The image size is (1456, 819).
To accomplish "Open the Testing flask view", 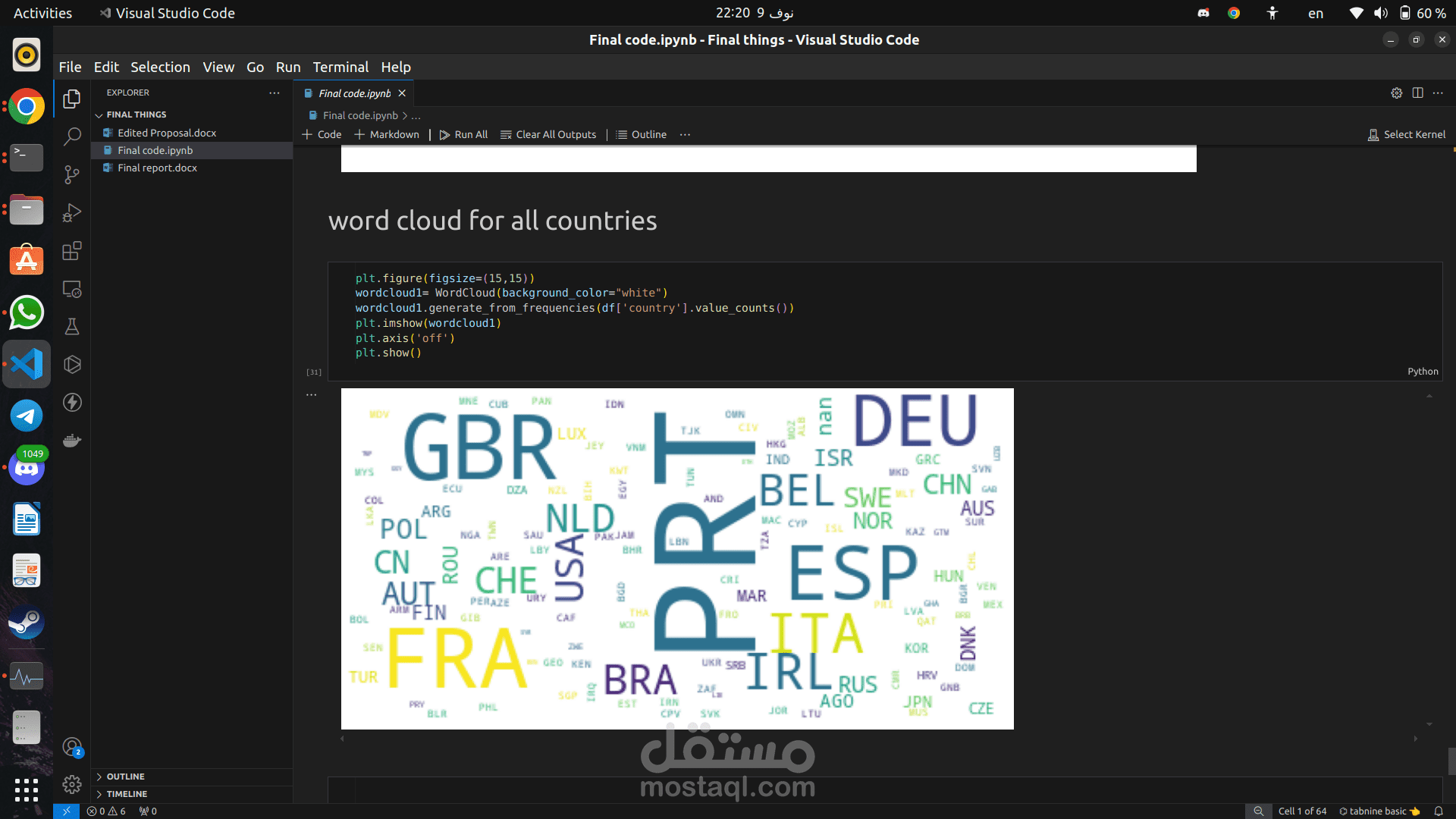I will pyautogui.click(x=72, y=327).
